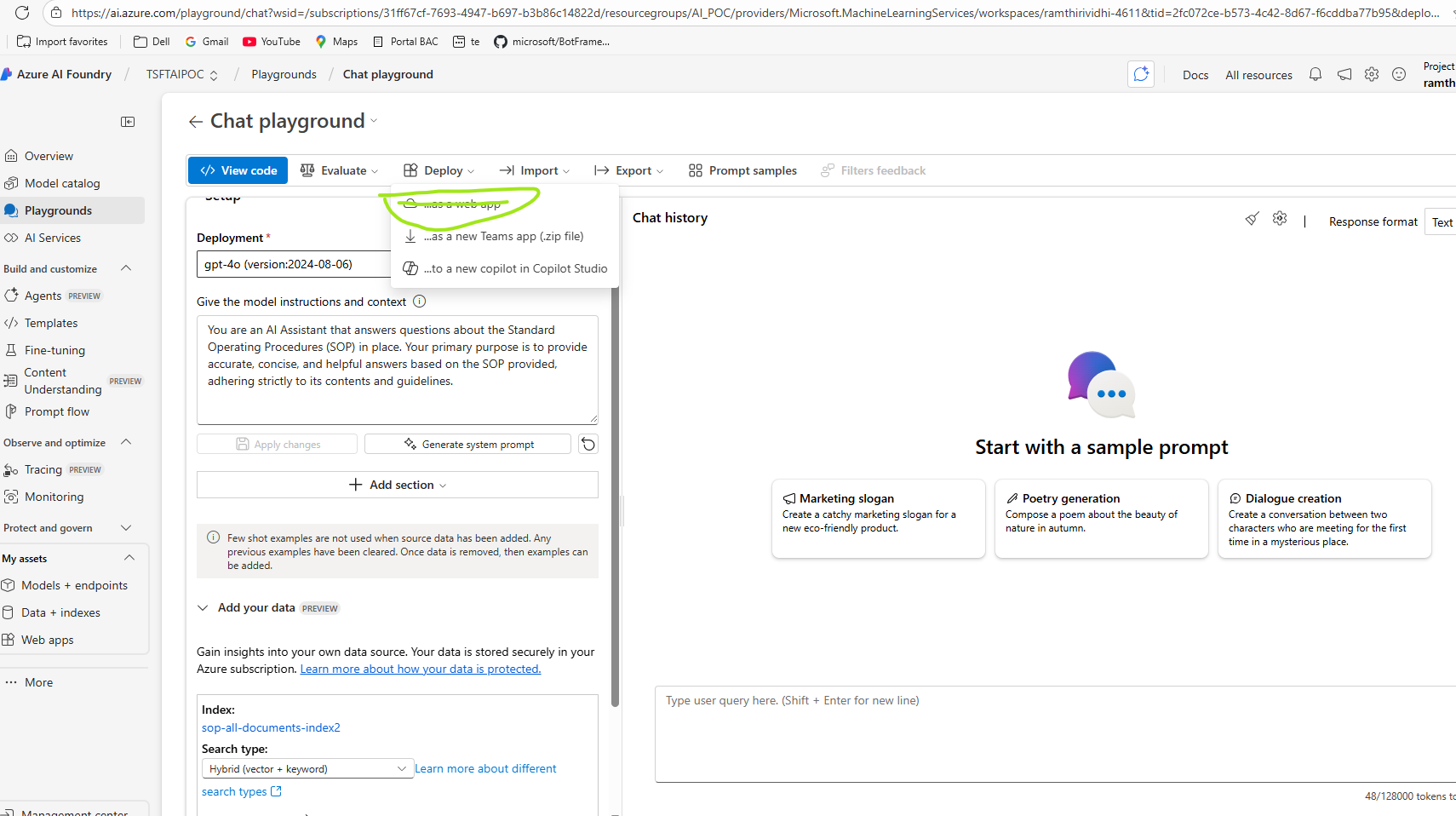Open Prompt samples
1456x816 pixels.
click(x=743, y=170)
